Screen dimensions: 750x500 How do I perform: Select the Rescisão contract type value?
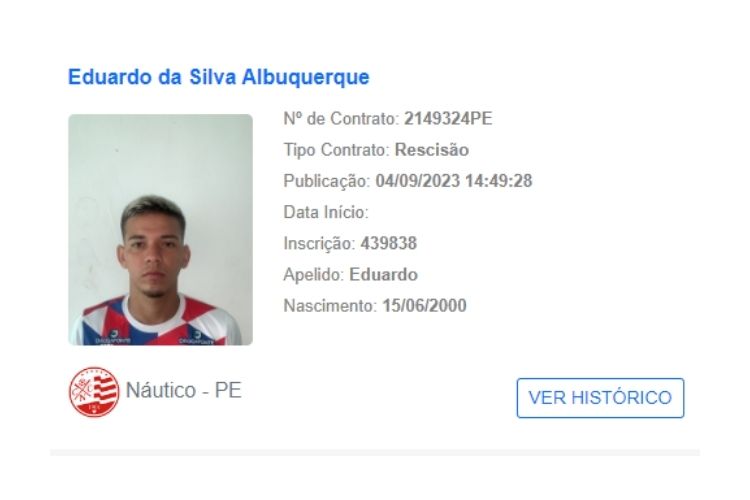point(431,150)
